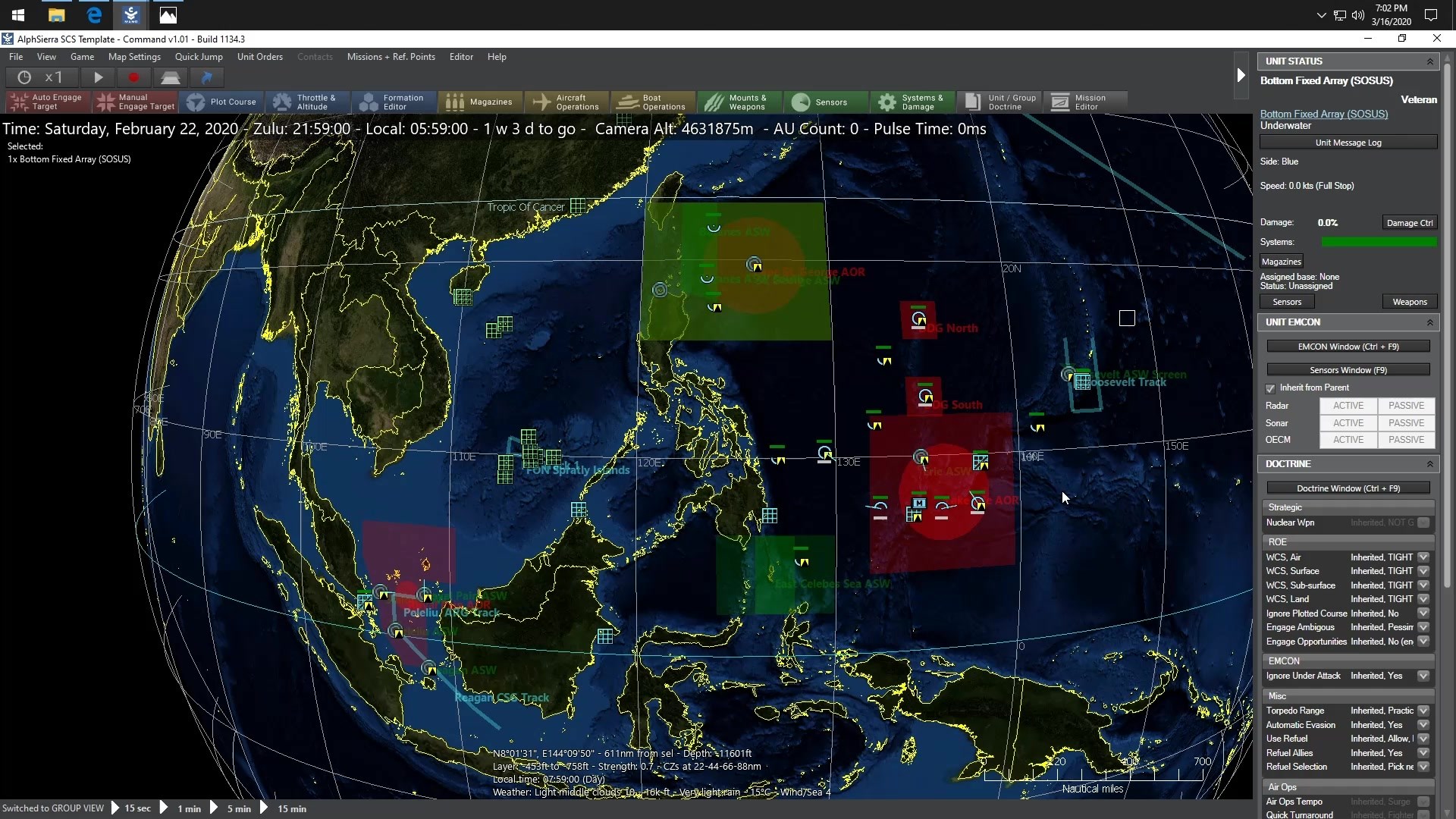Start the simulation with the play button

[98, 77]
